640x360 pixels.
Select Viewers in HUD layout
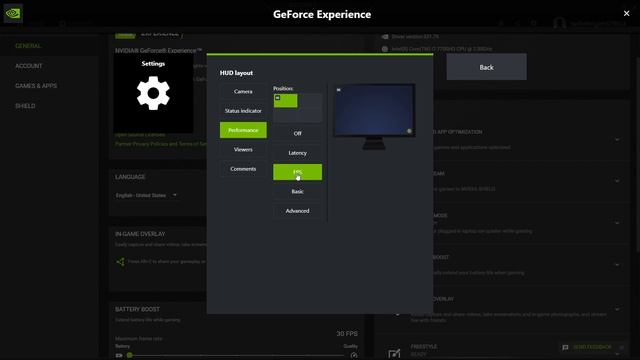point(243,149)
